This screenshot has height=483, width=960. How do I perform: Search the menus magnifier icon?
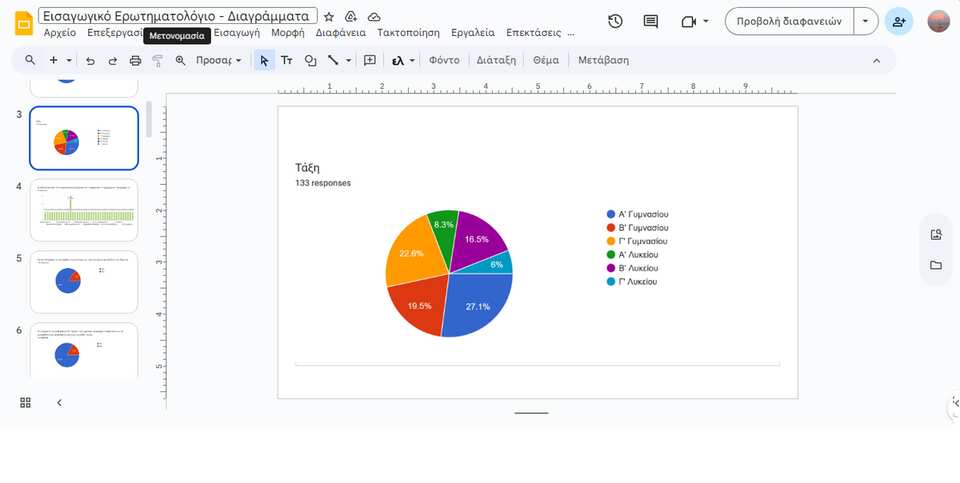[30, 60]
